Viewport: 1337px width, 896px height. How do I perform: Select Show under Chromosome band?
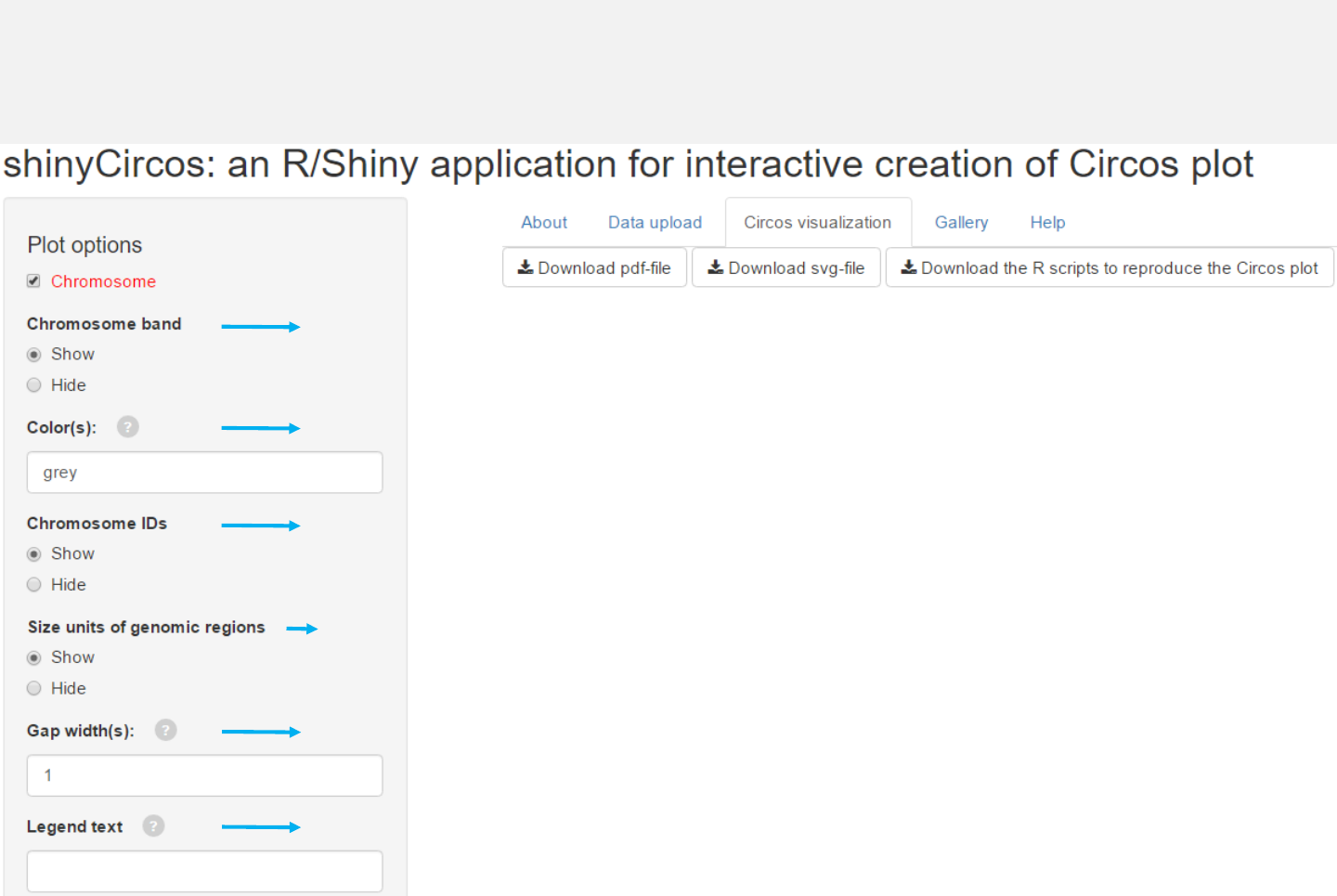[x=34, y=355]
